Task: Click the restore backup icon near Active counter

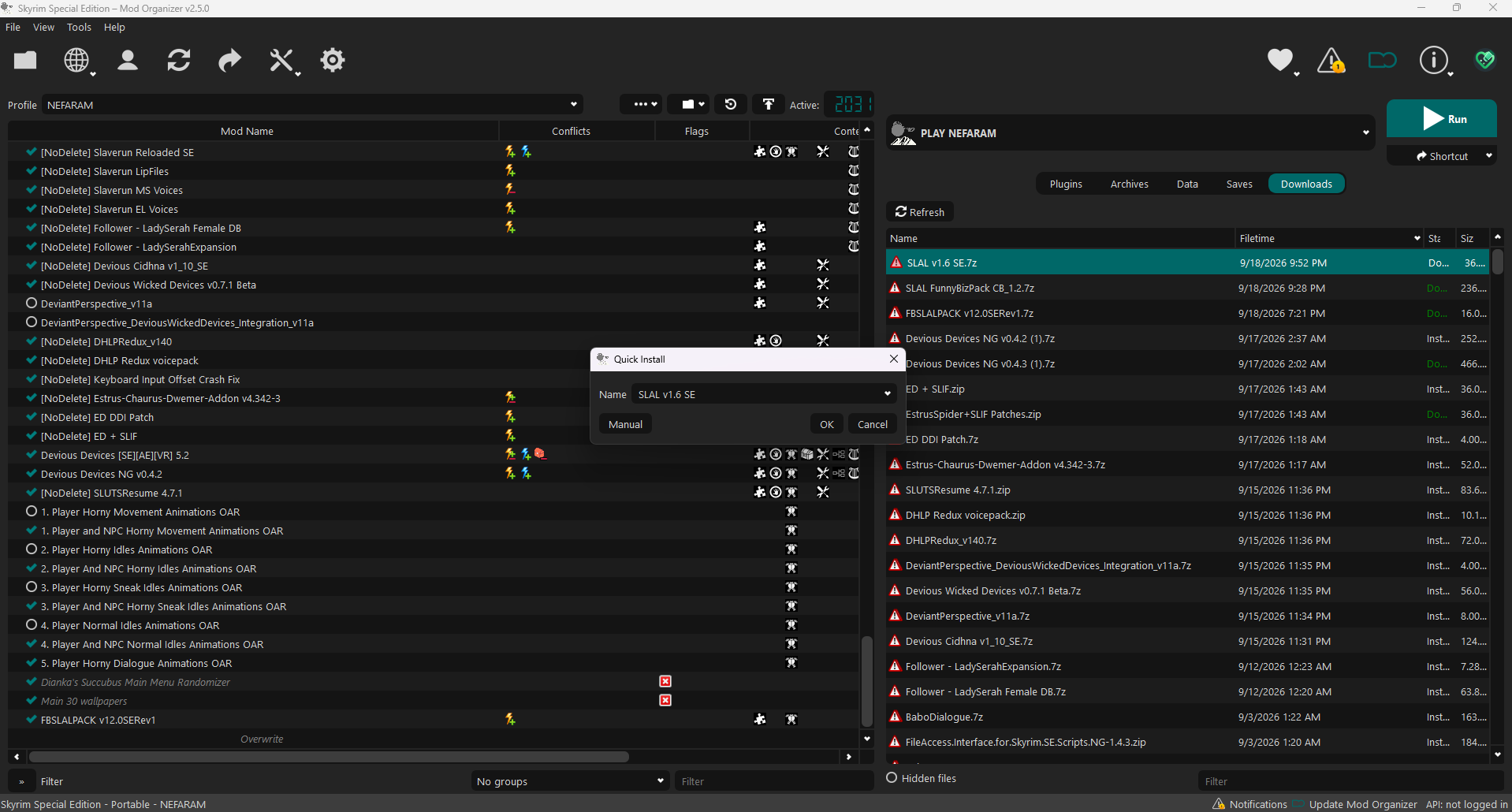Action: [x=731, y=104]
